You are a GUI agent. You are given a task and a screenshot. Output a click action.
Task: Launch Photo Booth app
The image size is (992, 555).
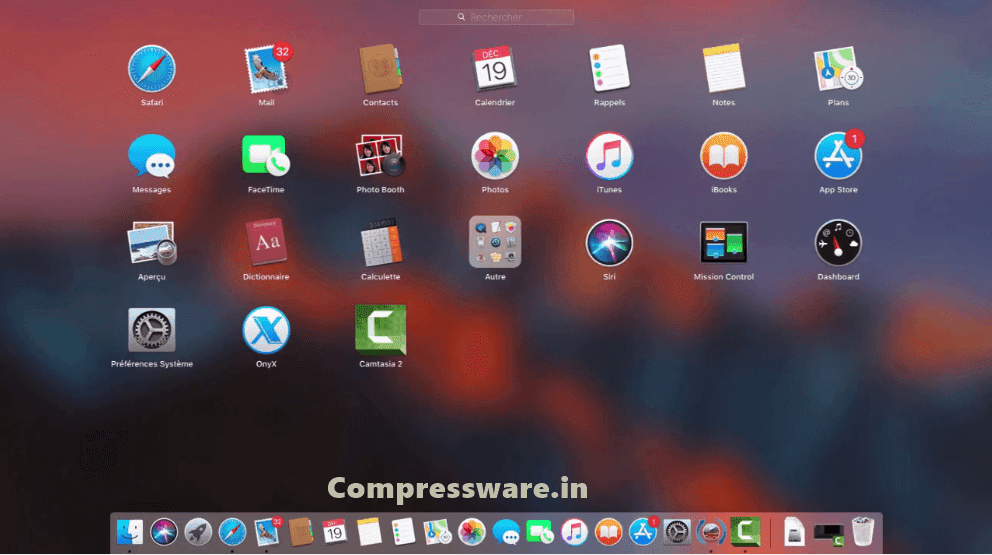(x=380, y=156)
